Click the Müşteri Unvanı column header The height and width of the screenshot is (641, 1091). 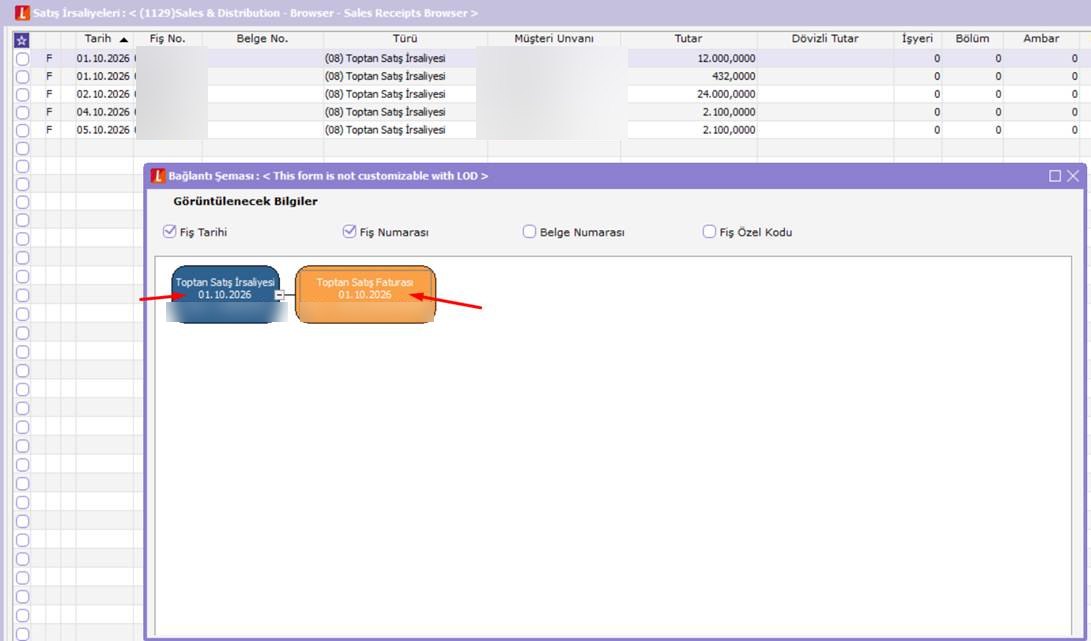(x=554, y=39)
